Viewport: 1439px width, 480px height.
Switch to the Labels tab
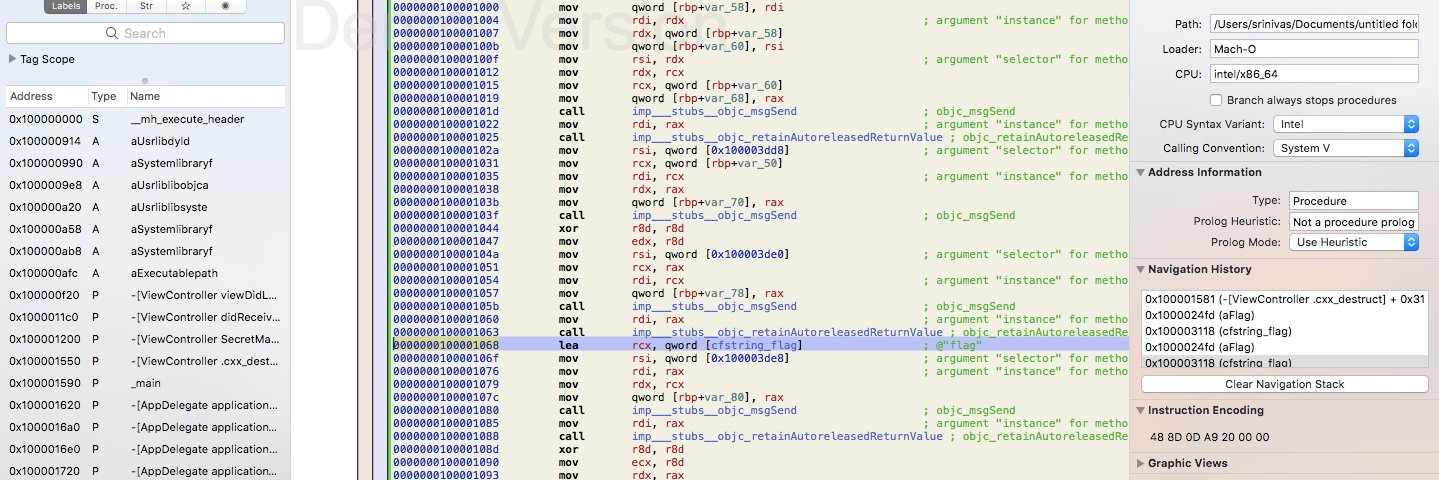click(65, 6)
